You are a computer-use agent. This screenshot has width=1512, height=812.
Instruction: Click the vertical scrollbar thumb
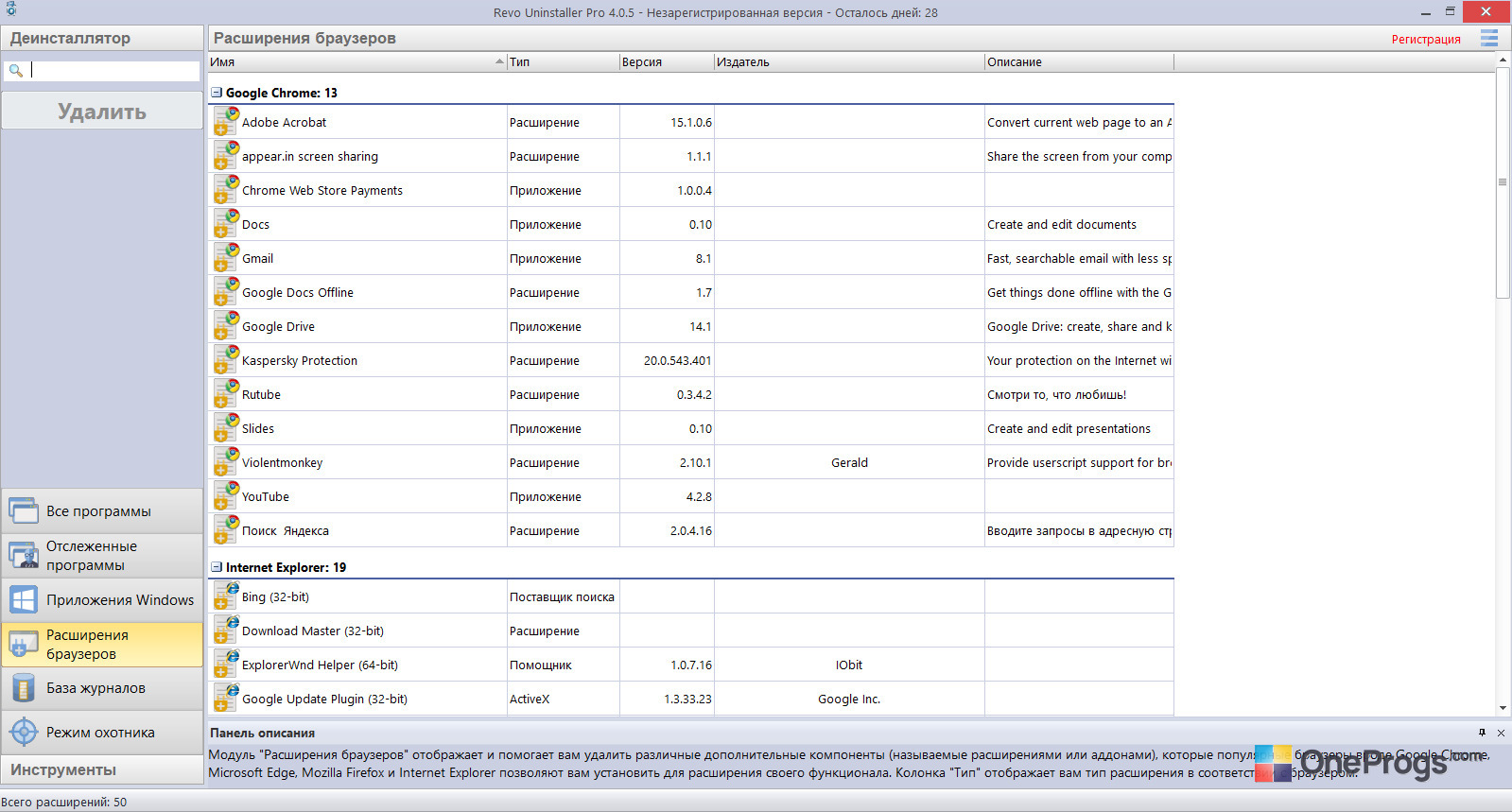[x=1503, y=182]
